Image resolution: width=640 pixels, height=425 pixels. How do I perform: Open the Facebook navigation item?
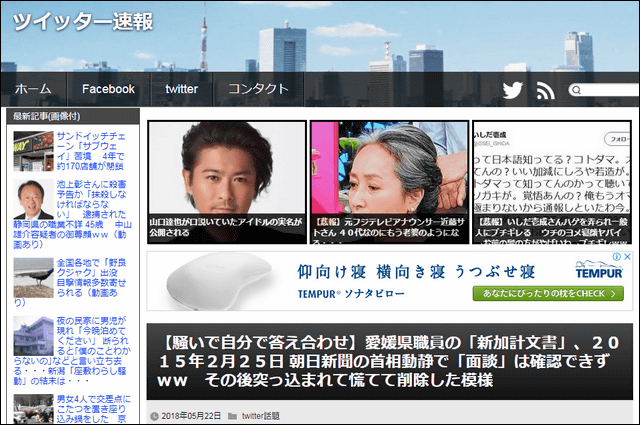[x=108, y=89]
